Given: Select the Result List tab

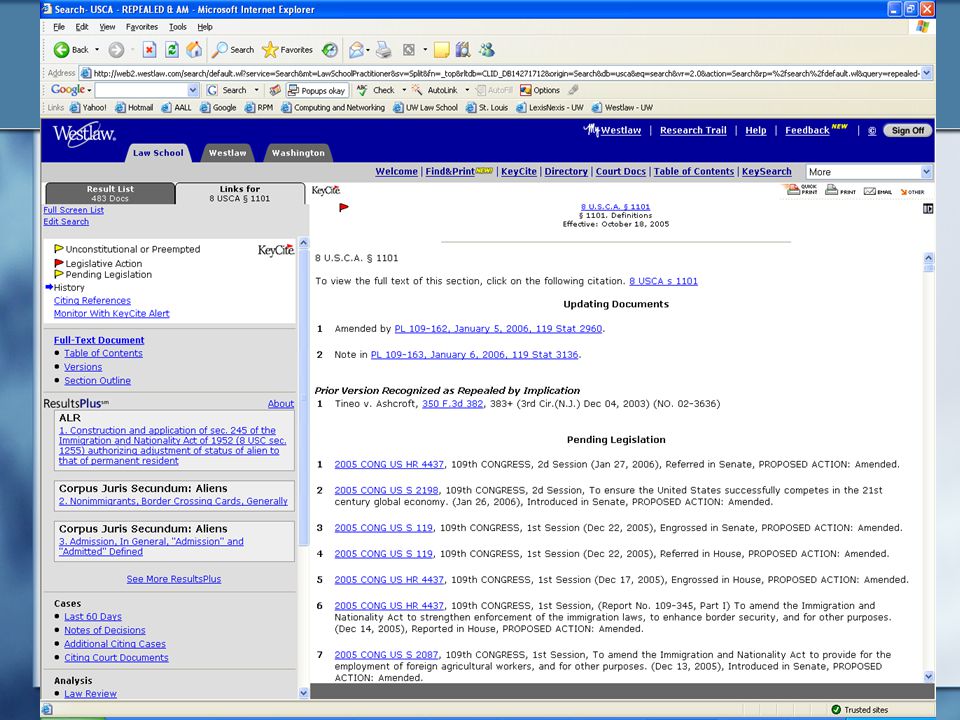Looking at the screenshot, I should pyautogui.click(x=110, y=193).
